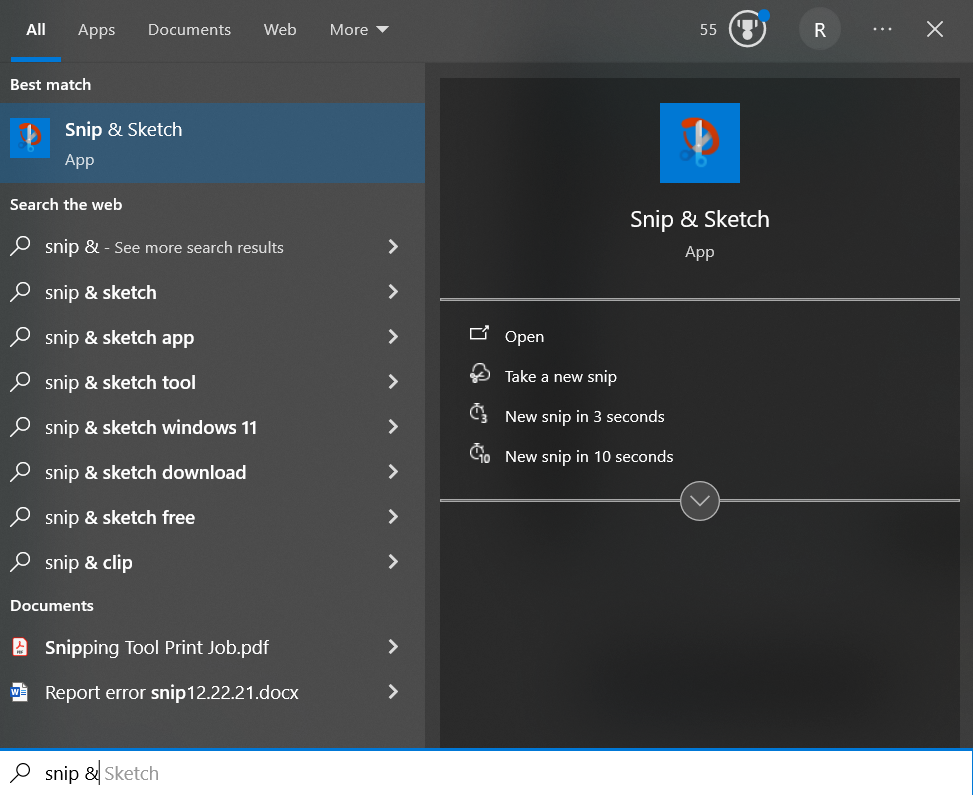
Task: Click the search box magnifier icon
Action: [x=20, y=772]
